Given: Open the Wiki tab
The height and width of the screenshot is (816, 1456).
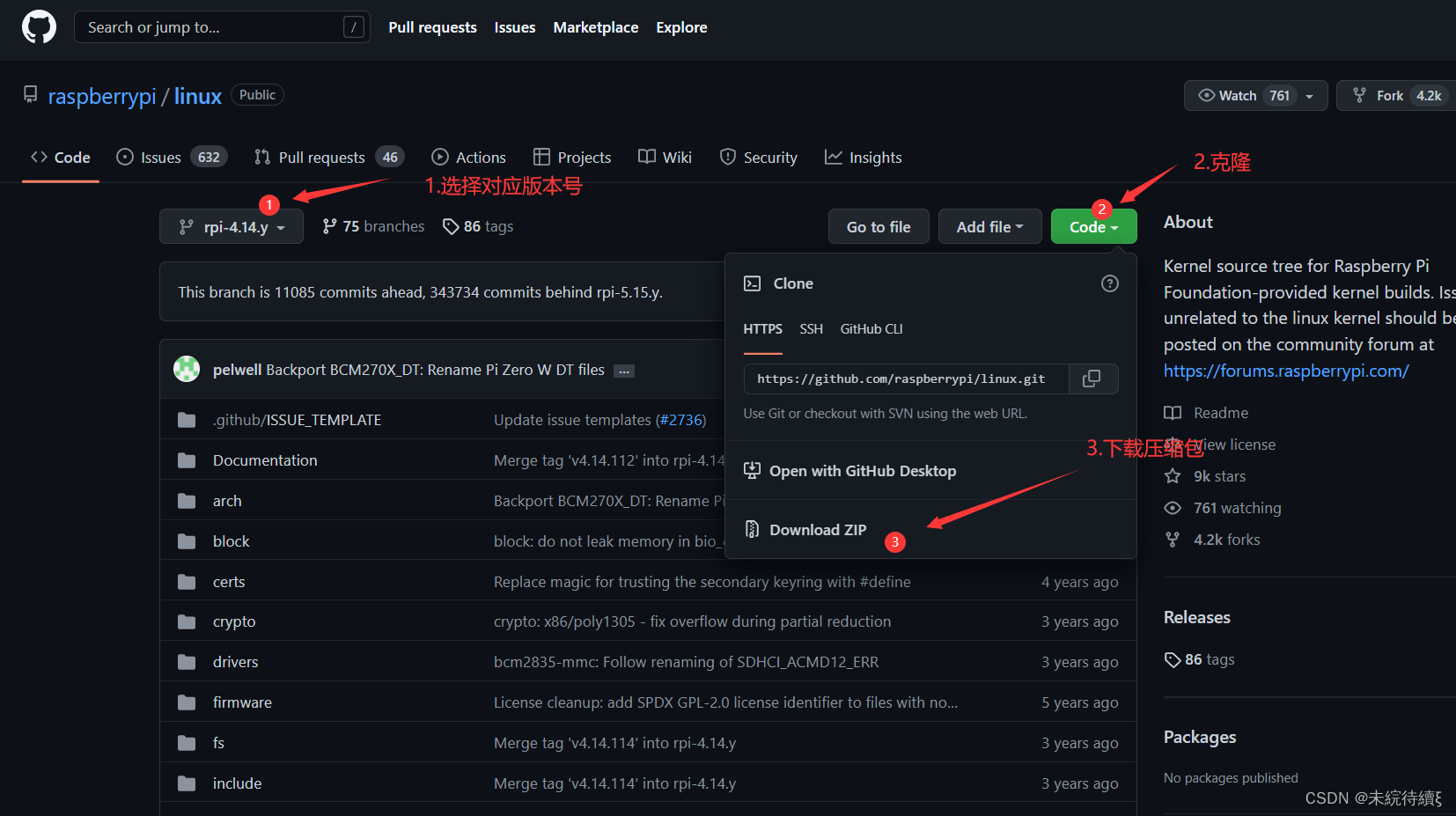Looking at the screenshot, I should click(x=665, y=158).
